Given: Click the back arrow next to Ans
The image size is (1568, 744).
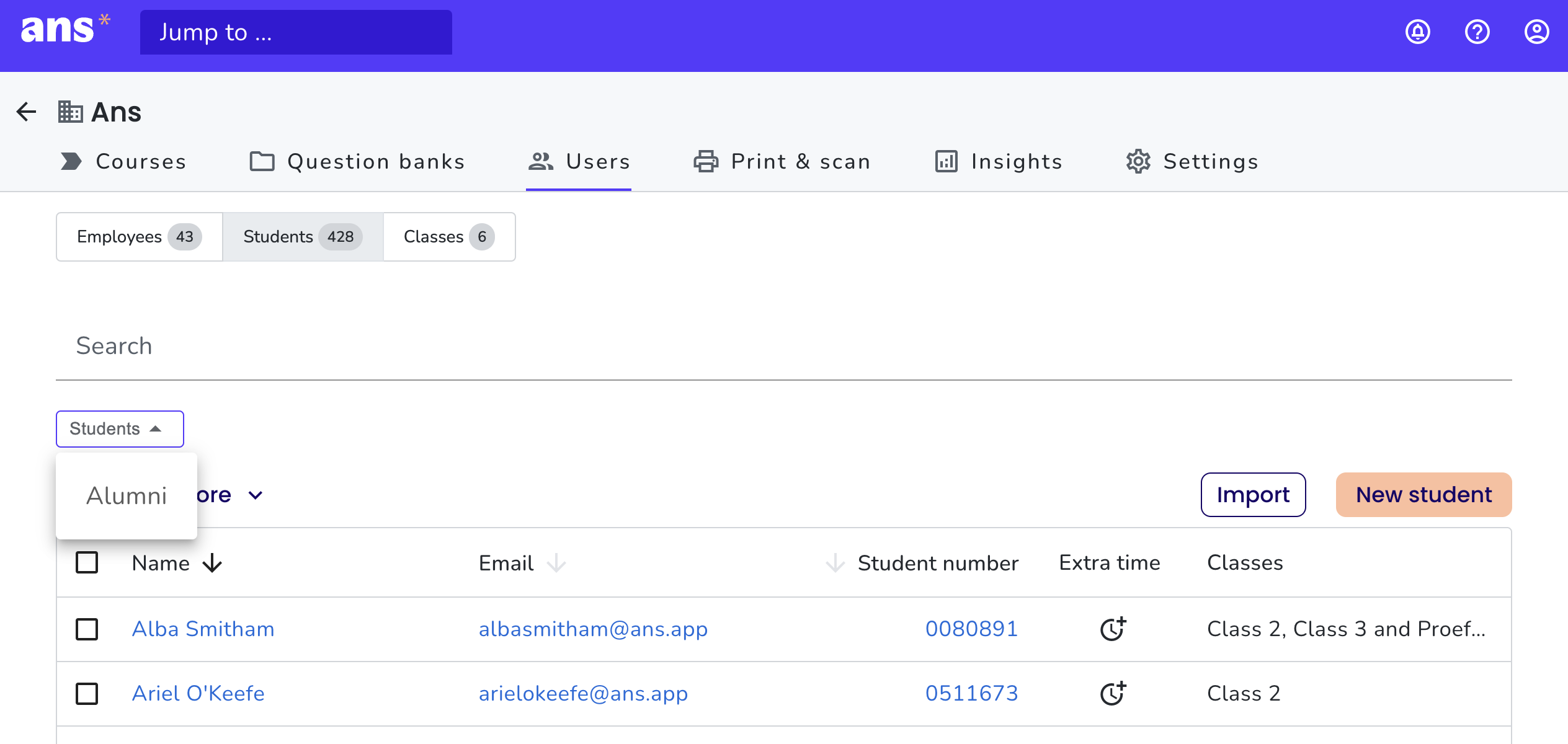Looking at the screenshot, I should point(26,112).
